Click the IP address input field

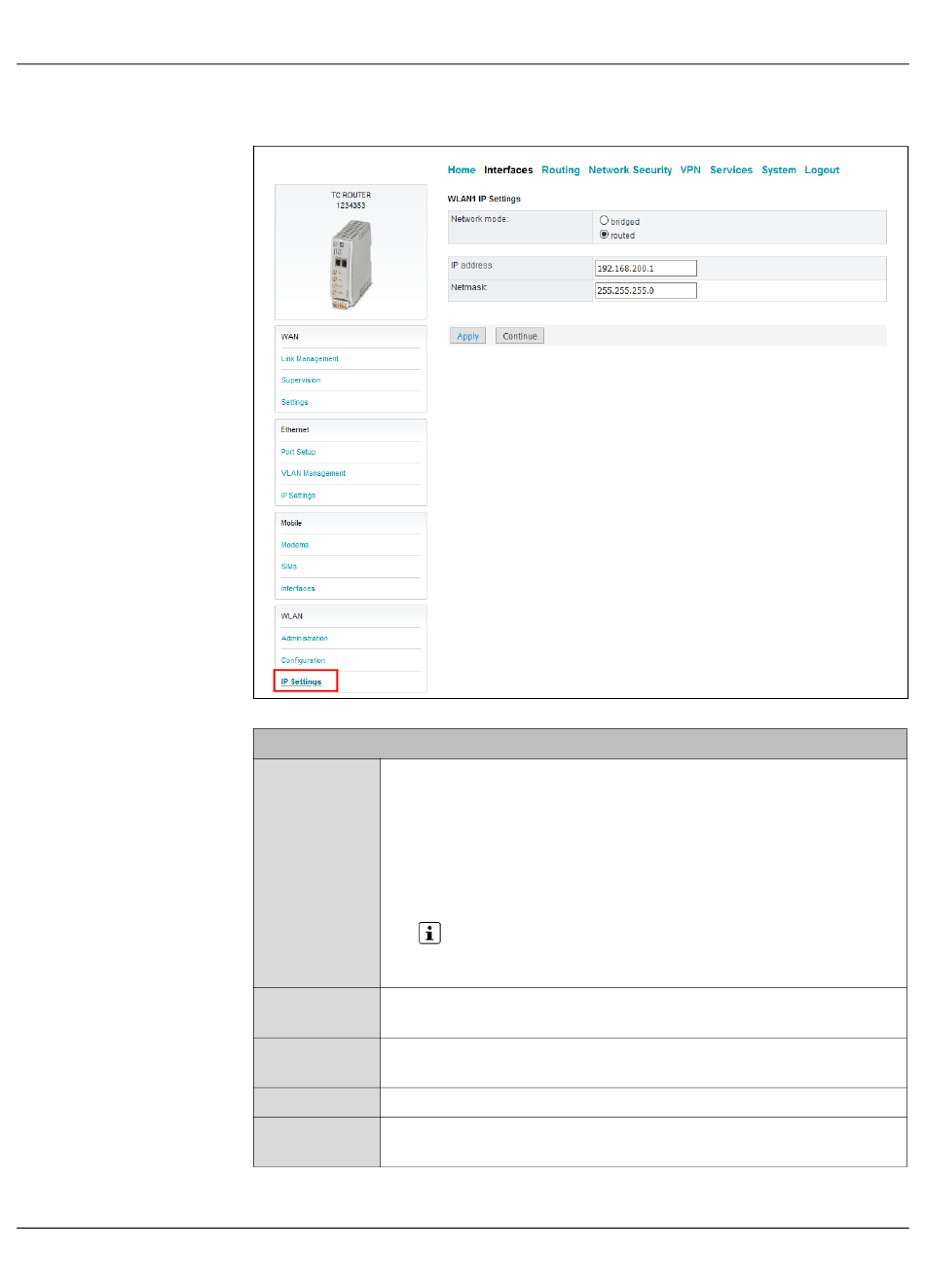(x=646, y=269)
